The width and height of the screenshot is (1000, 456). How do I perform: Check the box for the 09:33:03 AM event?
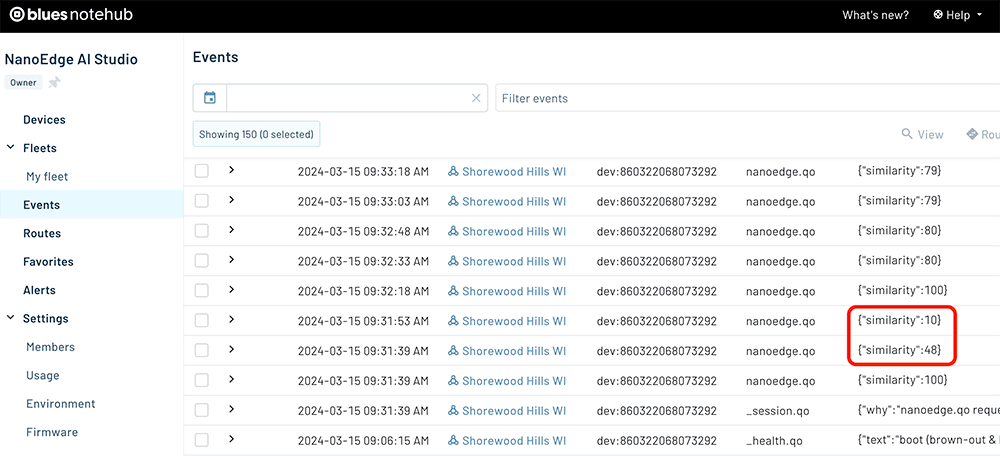coord(202,201)
